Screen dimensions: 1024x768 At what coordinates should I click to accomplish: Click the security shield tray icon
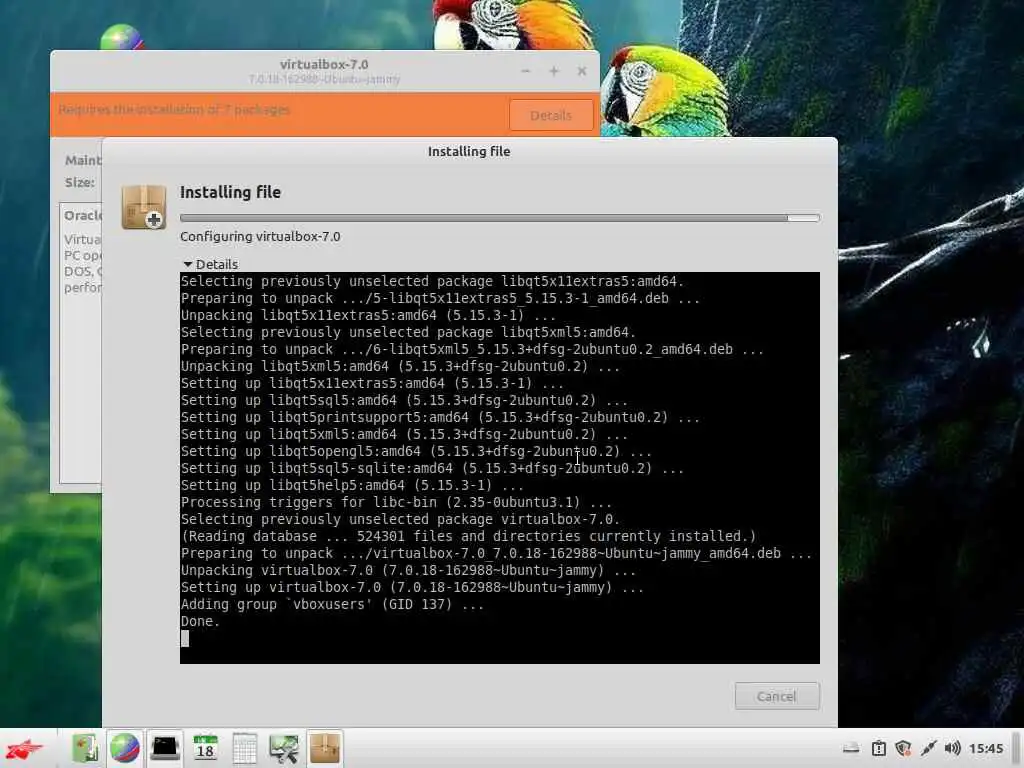903,748
